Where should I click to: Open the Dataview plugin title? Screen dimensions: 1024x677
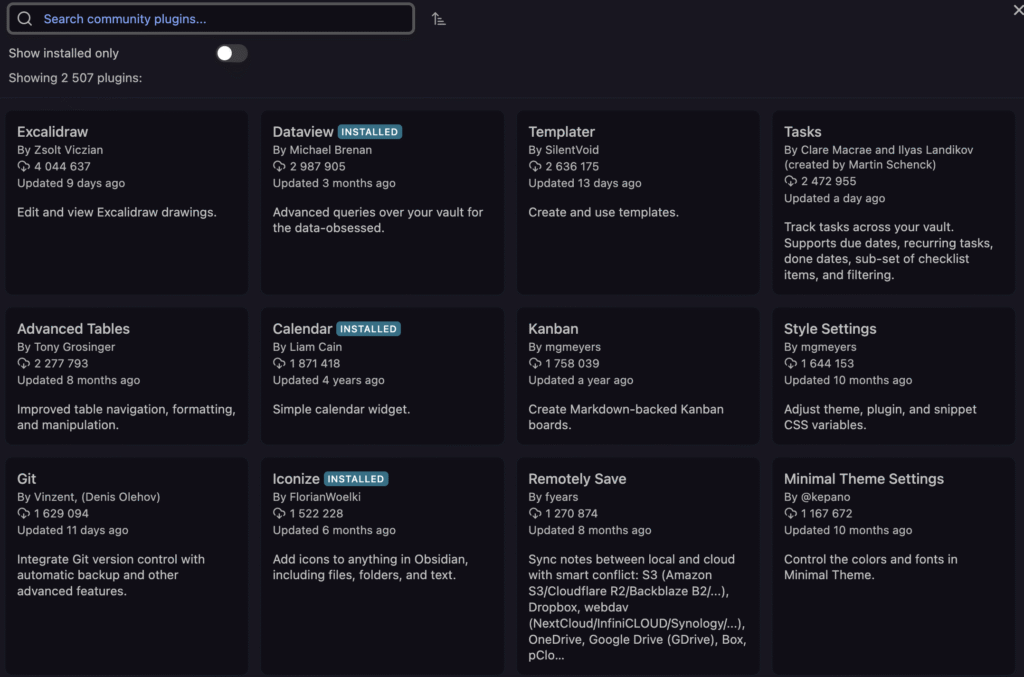pos(303,132)
